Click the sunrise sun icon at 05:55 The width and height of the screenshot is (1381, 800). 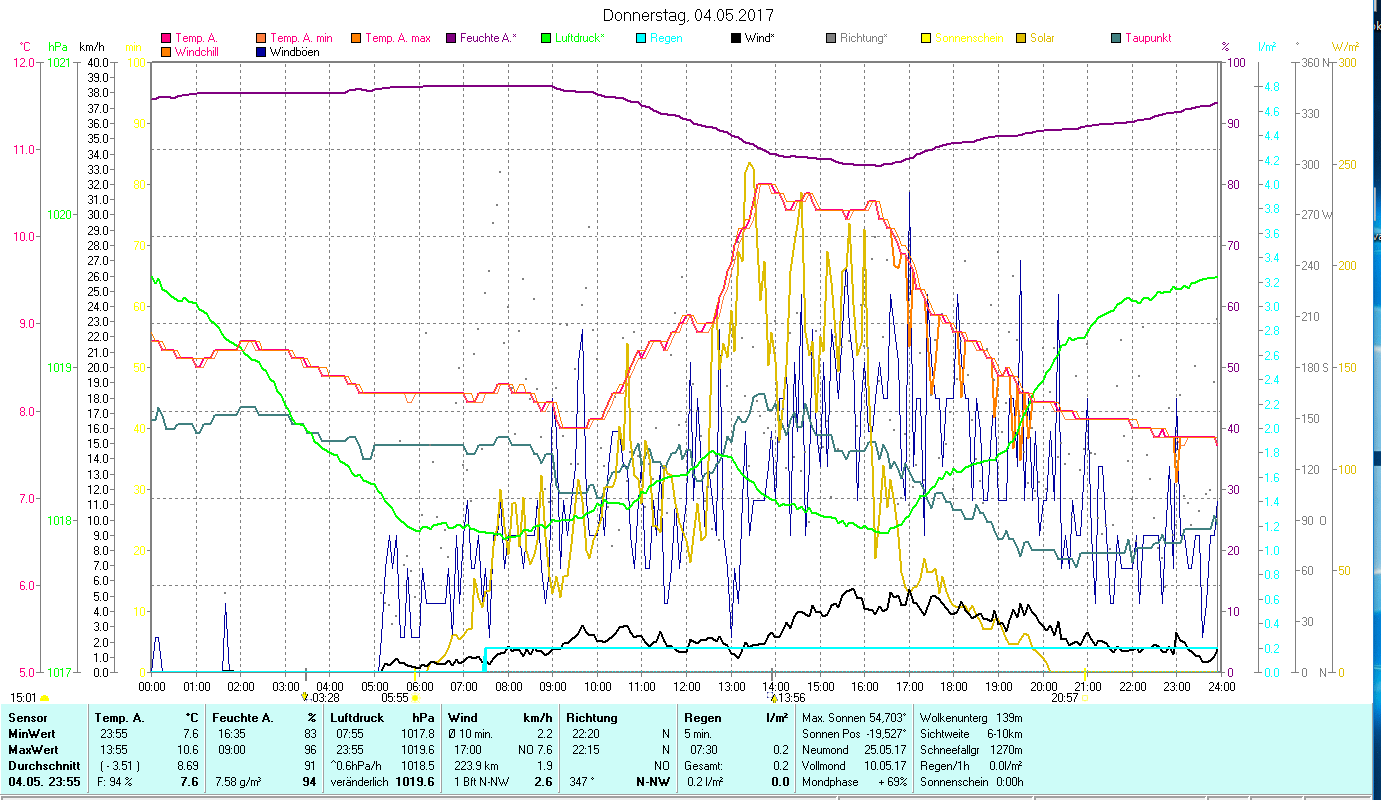pyautogui.click(x=415, y=698)
